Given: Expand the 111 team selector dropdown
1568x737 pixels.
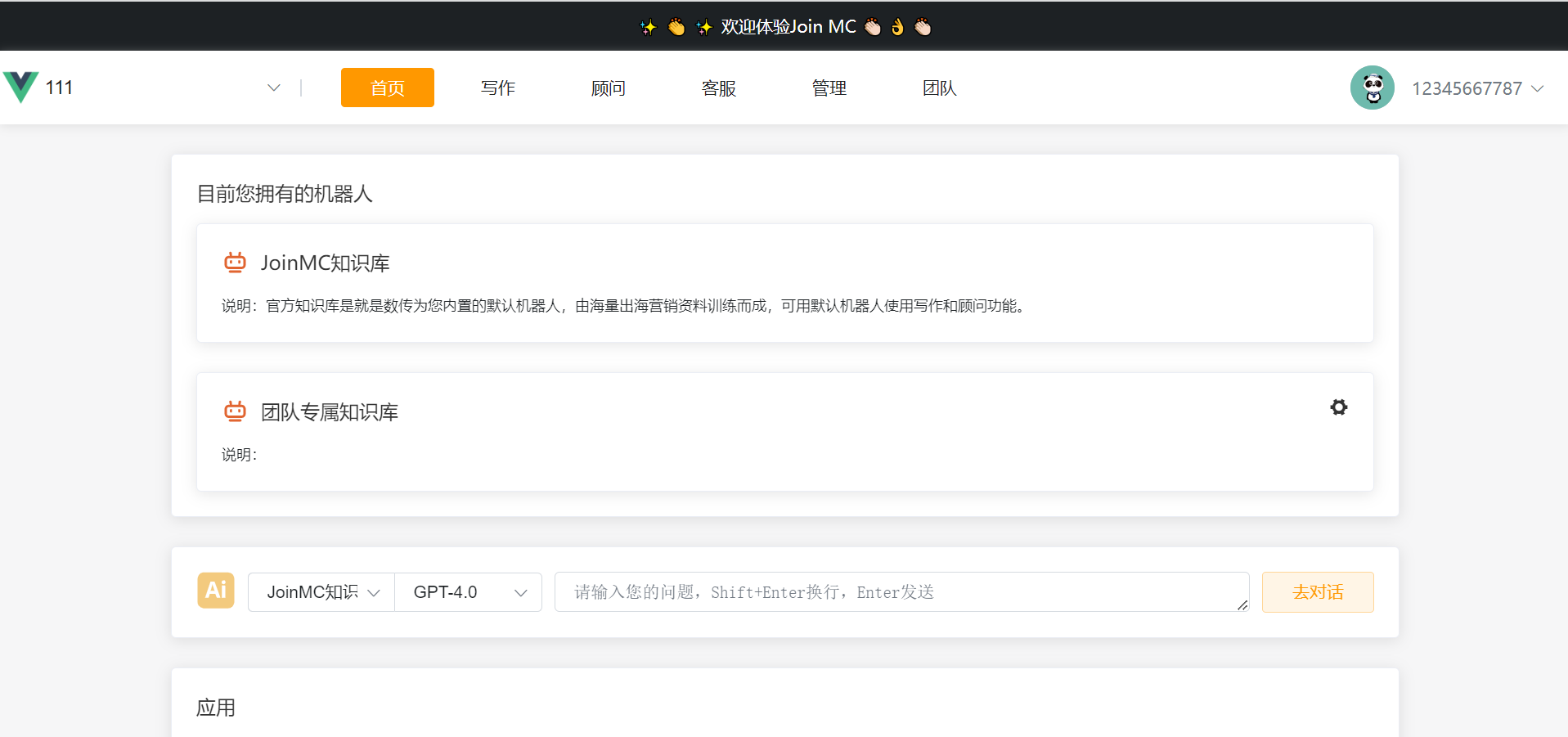Looking at the screenshot, I should pos(273,88).
